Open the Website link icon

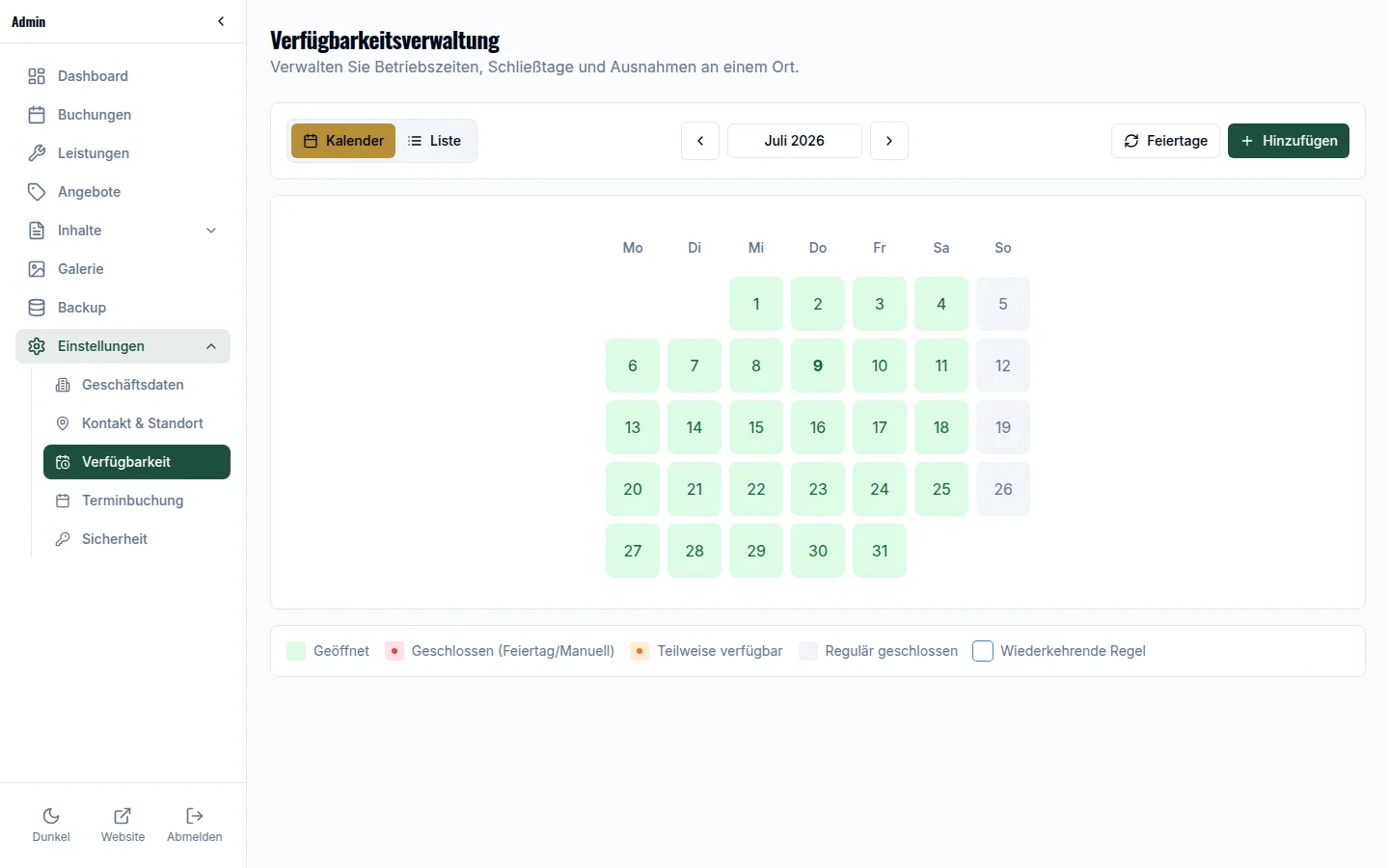(x=123, y=816)
